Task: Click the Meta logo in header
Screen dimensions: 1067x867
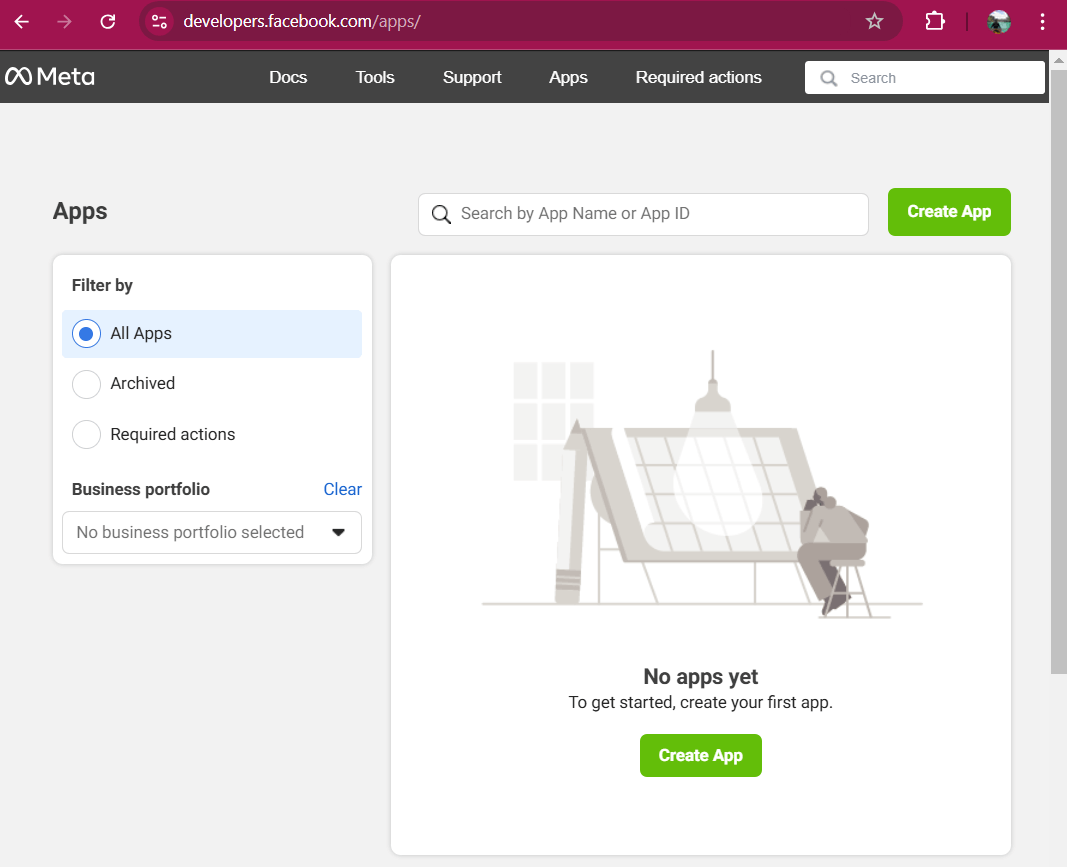Action: pos(50,77)
